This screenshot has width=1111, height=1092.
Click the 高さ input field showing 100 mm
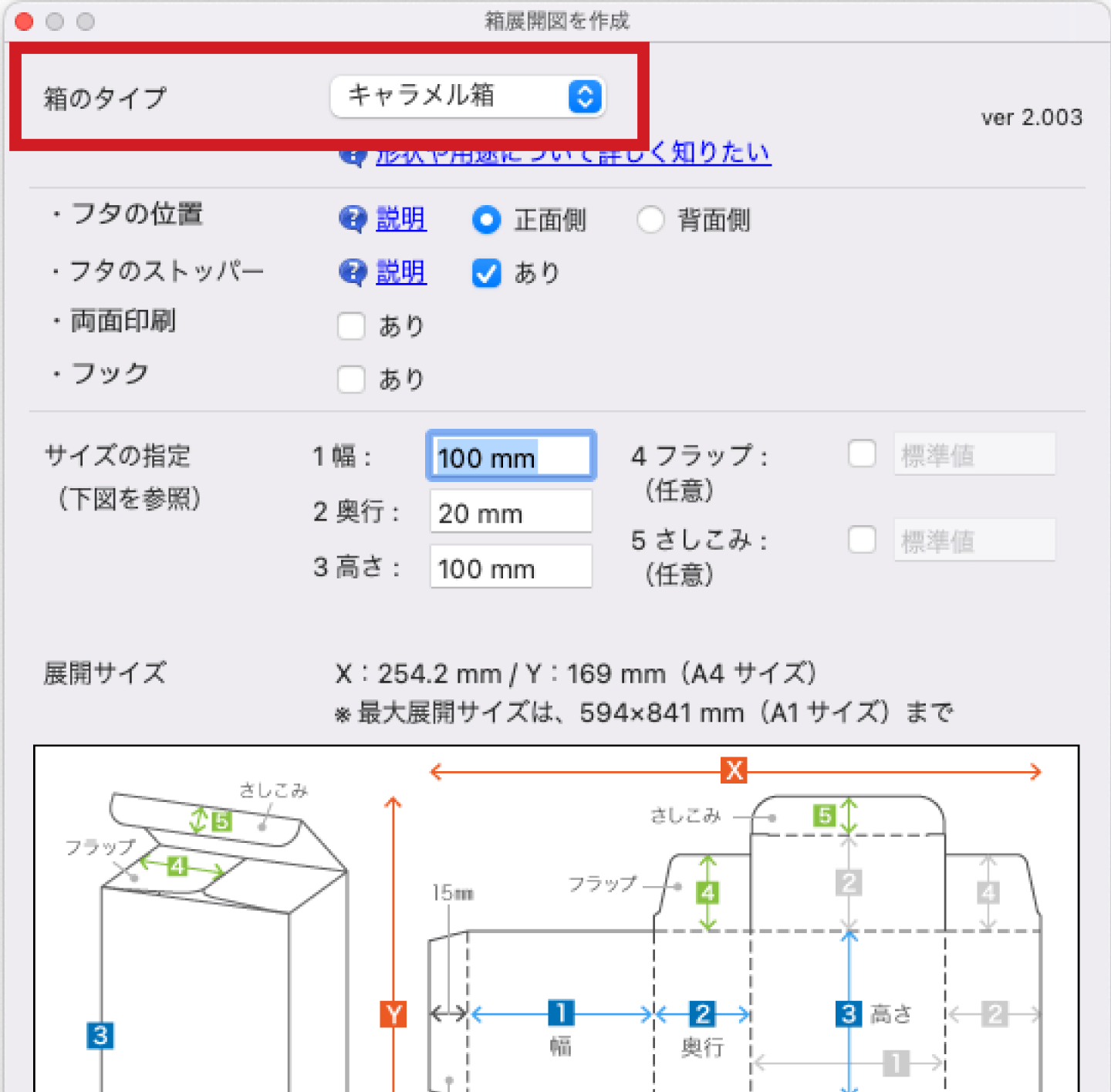pyautogui.click(x=511, y=568)
